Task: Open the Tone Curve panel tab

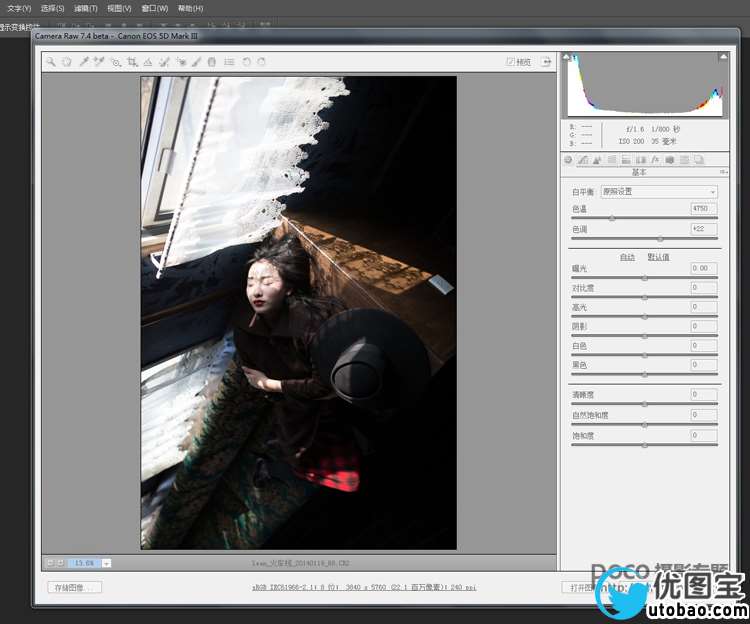Action: (583, 159)
